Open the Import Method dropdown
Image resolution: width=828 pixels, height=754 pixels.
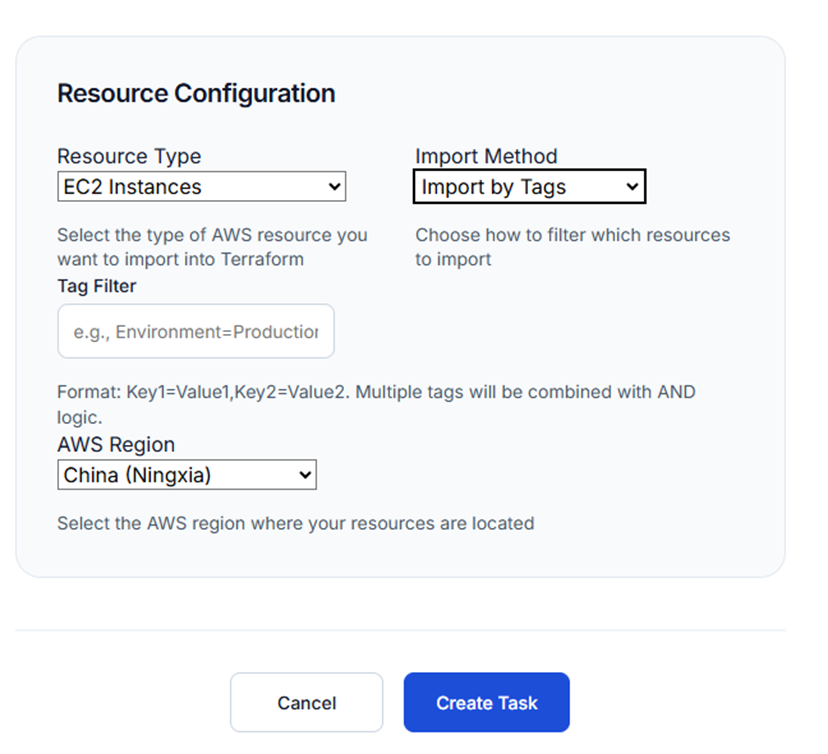pyautogui.click(x=529, y=187)
